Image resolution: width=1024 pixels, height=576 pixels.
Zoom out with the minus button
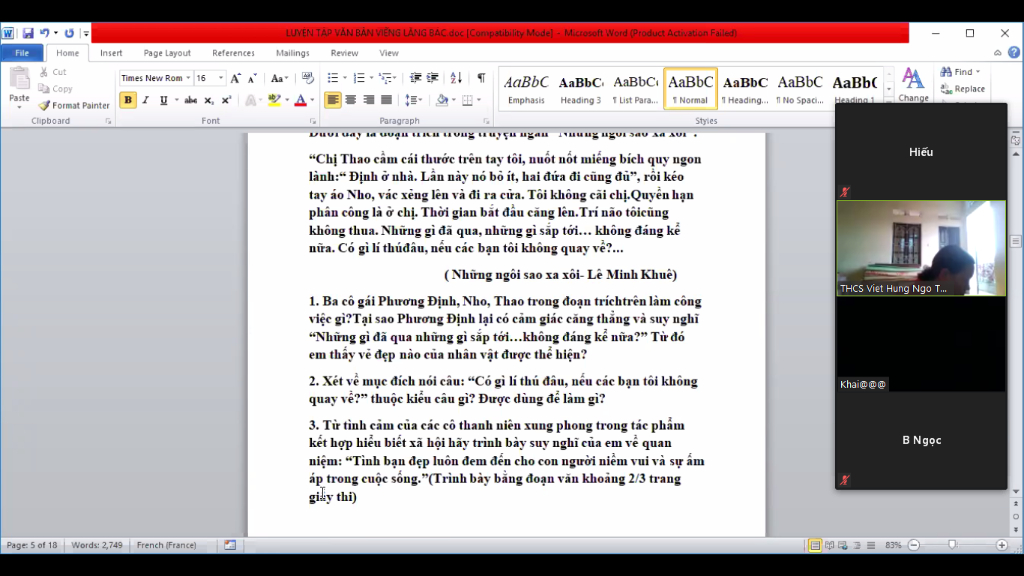coord(914,545)
